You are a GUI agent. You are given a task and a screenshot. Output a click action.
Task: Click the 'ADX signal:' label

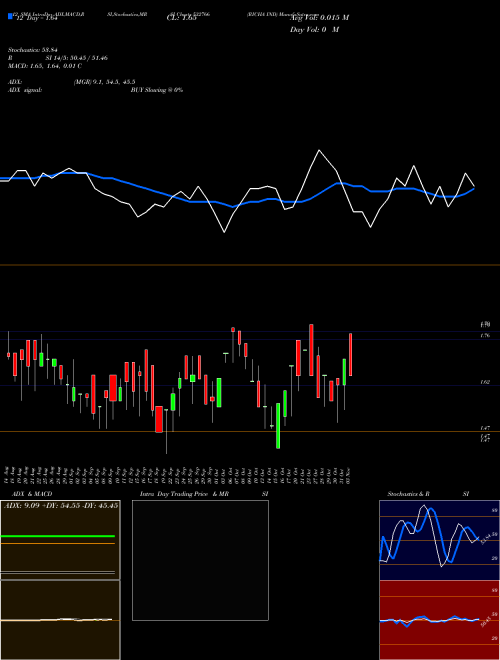(25, 90)
